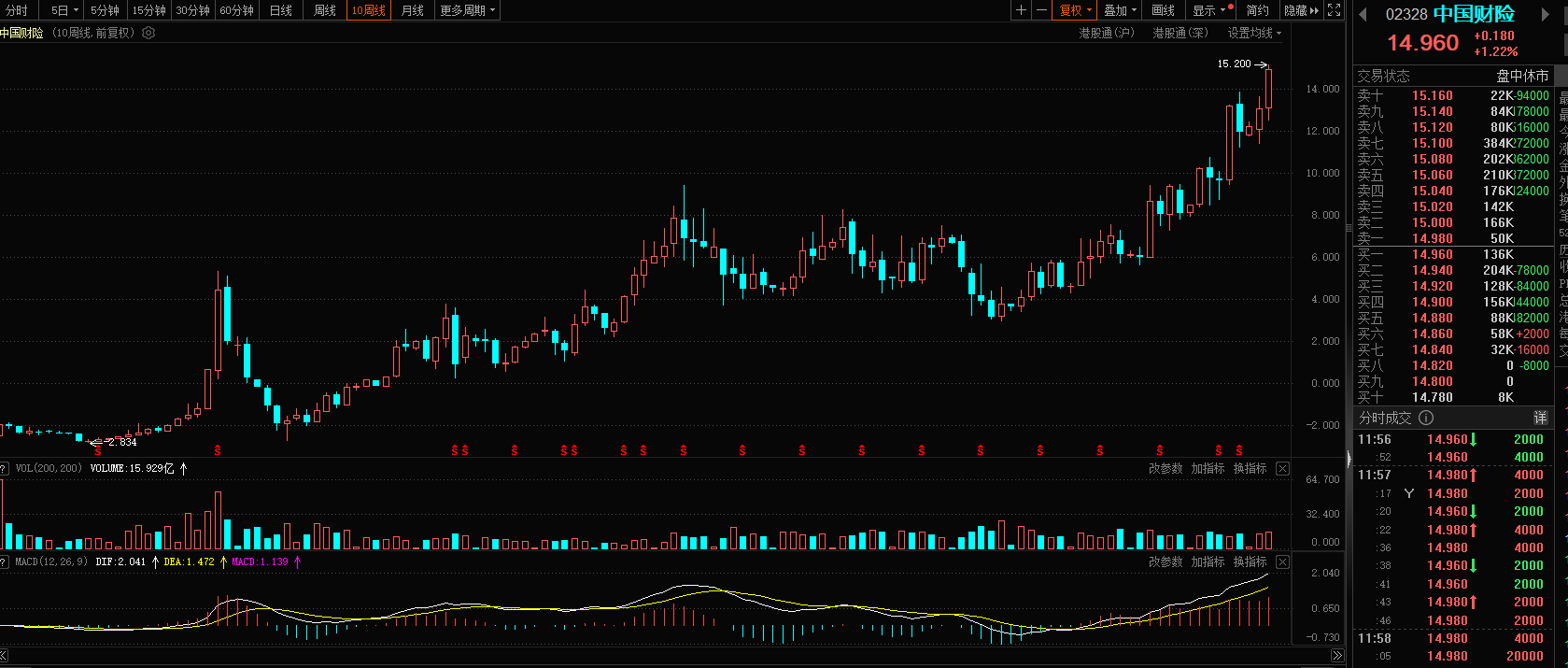
Task: Click the VOLUME:15.929亿 readout
Action: (132, 468)
